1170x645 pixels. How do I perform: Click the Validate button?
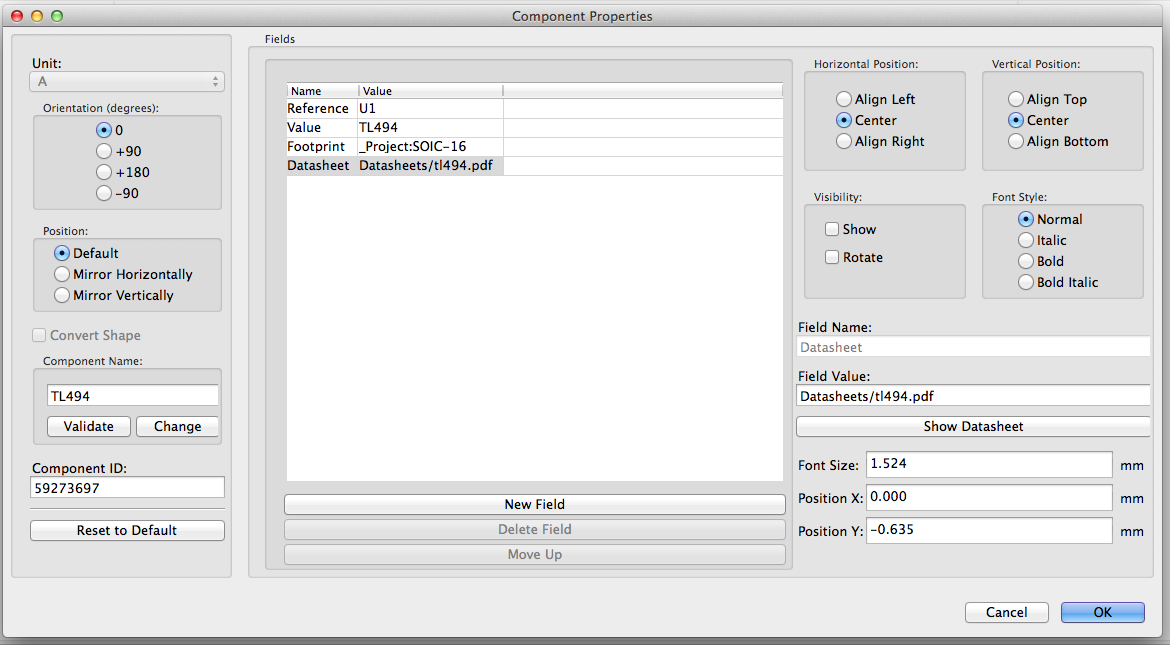tap(89, 426)
